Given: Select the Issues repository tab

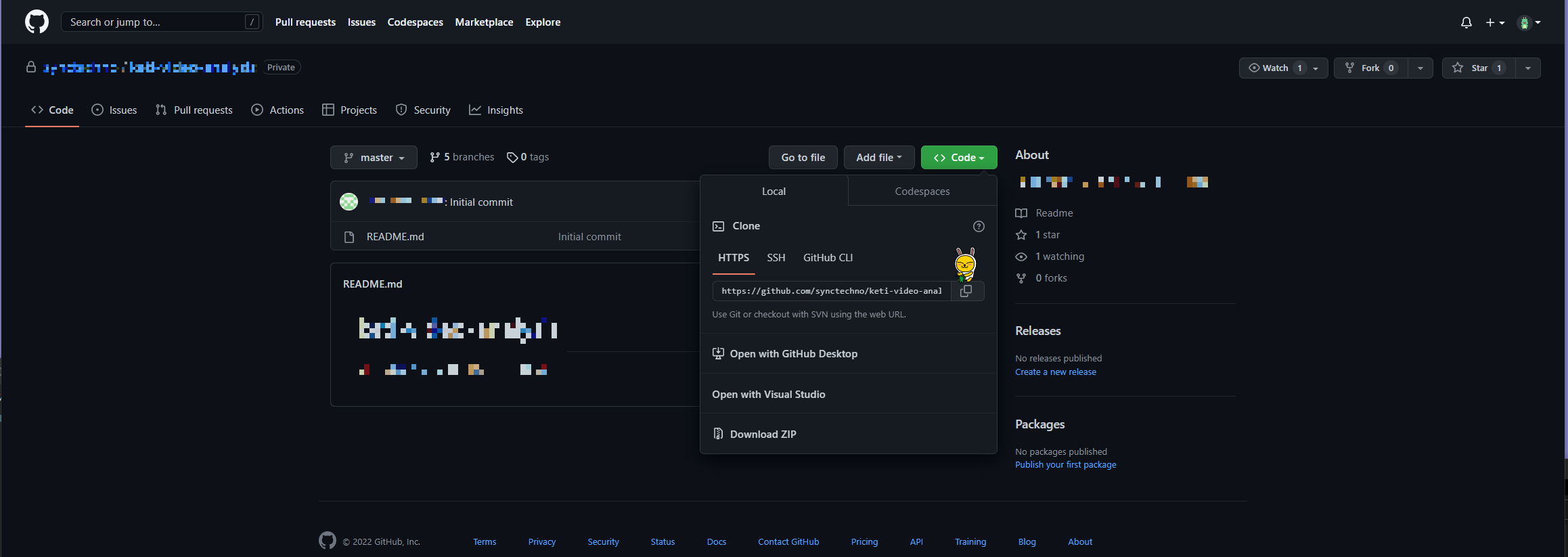Looking at the screenshot, I should [x=114, y=110].
